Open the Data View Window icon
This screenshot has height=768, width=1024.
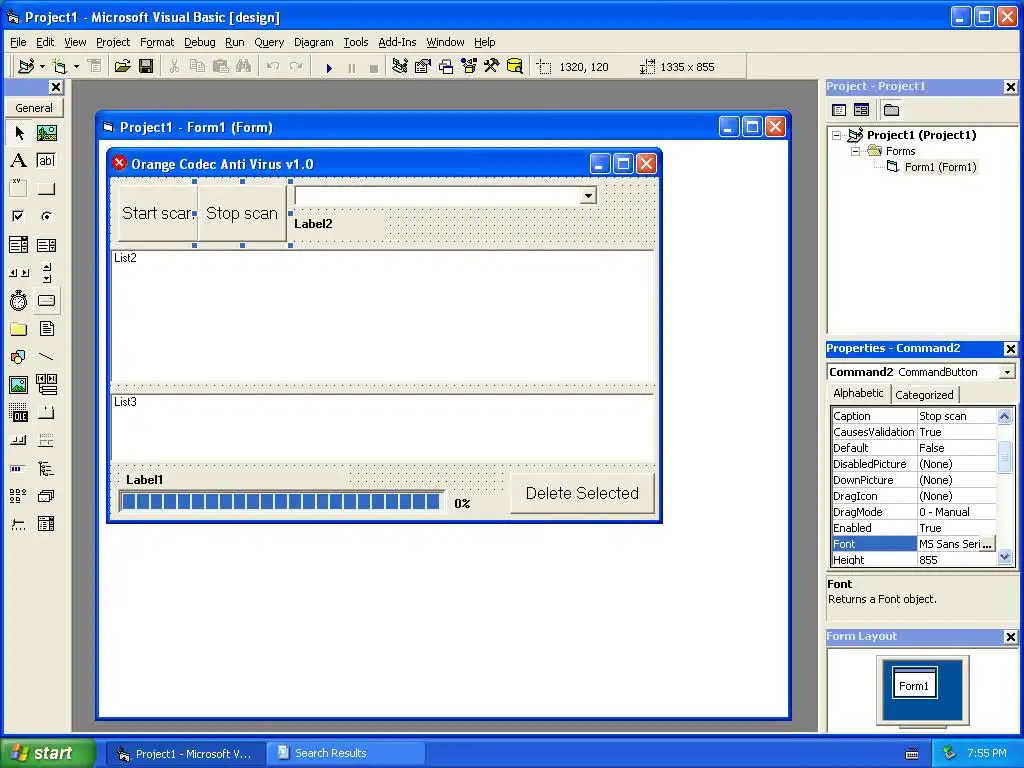(515, 67)
